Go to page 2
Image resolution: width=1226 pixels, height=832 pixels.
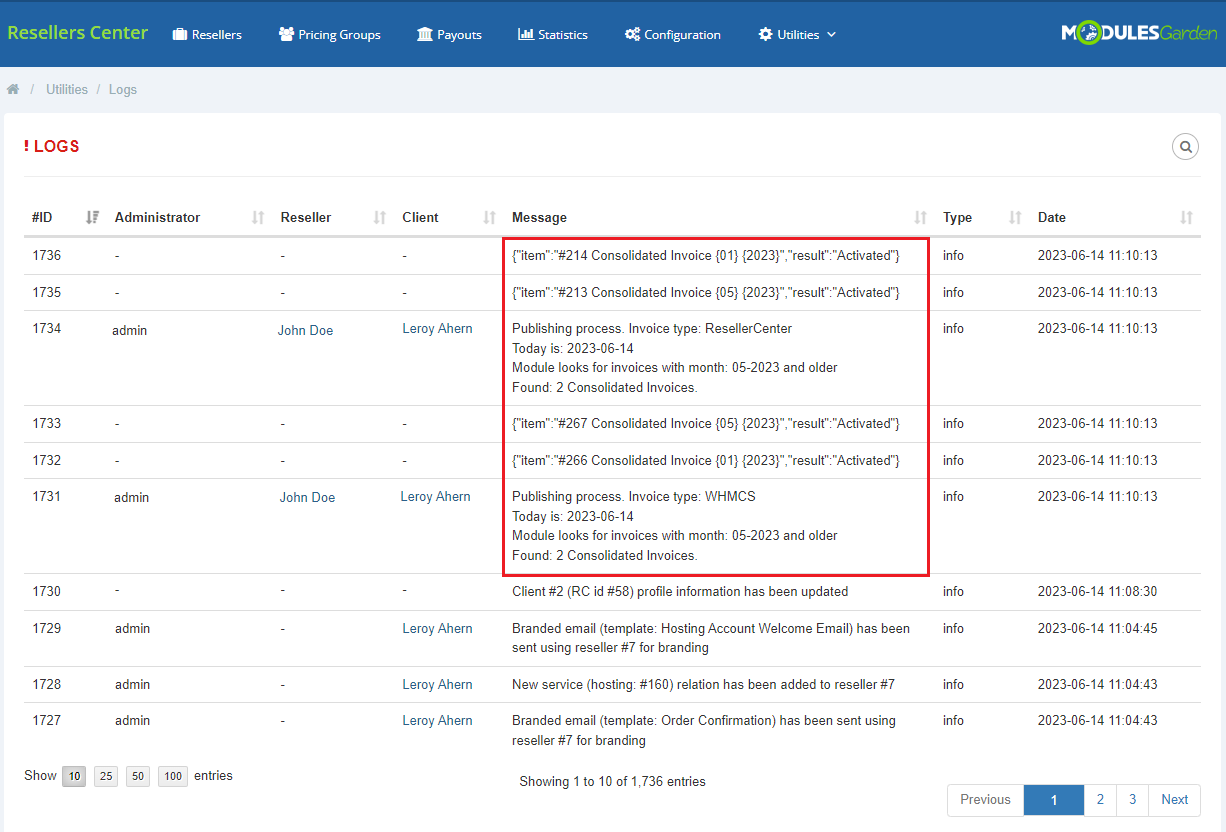[1100, 799]
